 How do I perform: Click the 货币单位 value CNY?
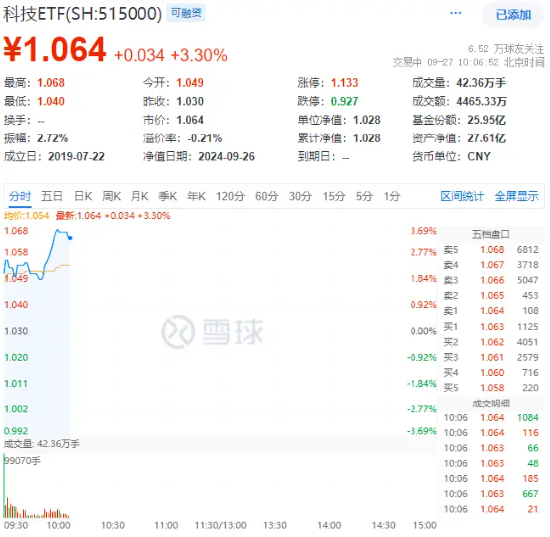479,156
